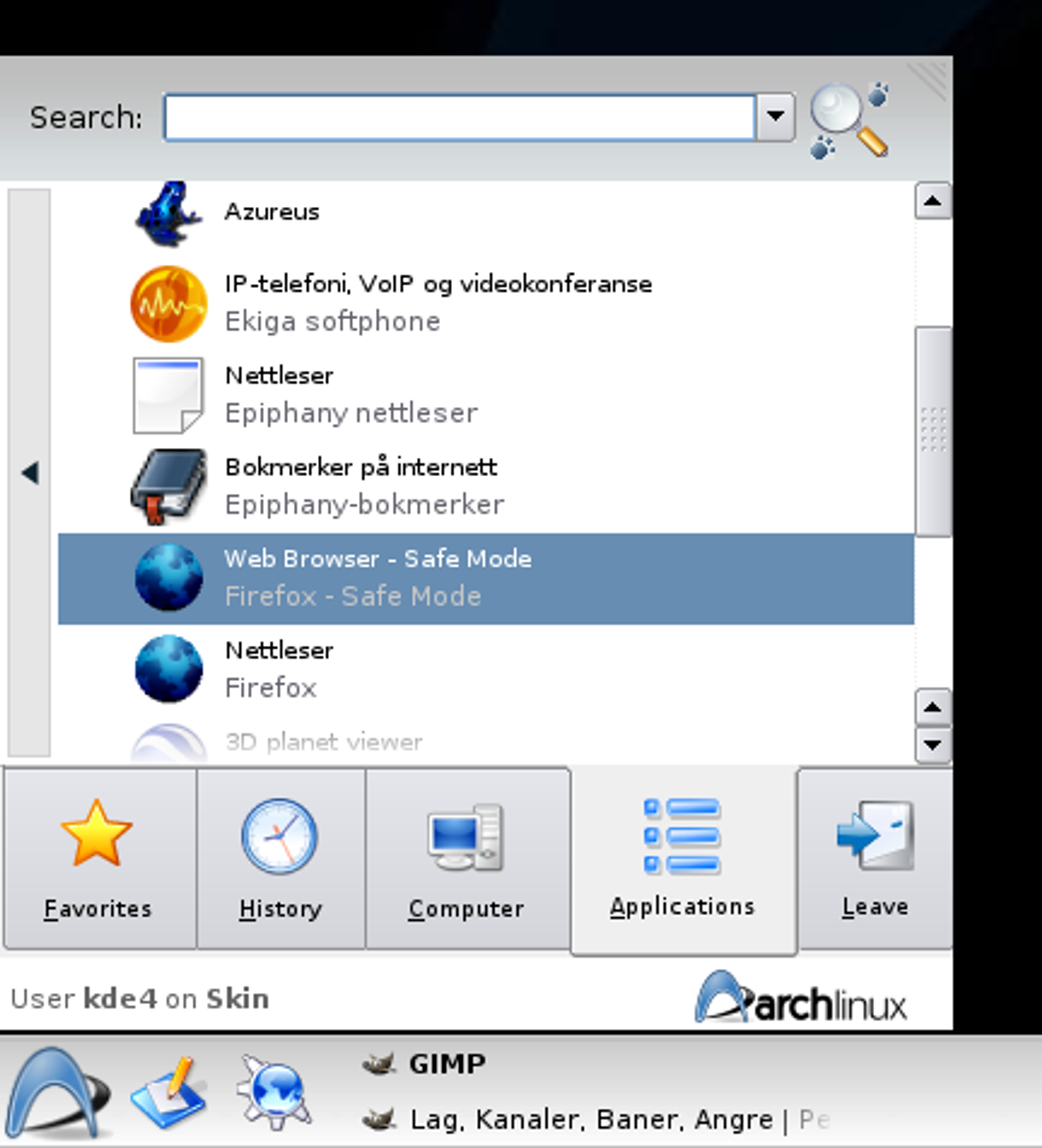Click the Firefox Safe Mode globe icon
The height and width of the screenshot is (1148, 1042).
pyautogui.click(x=169, y=578)
